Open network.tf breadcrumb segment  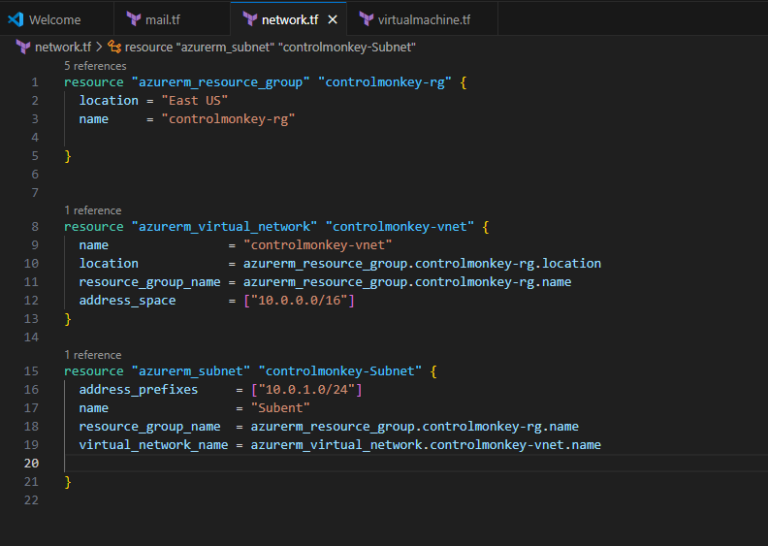coord(63,47)
